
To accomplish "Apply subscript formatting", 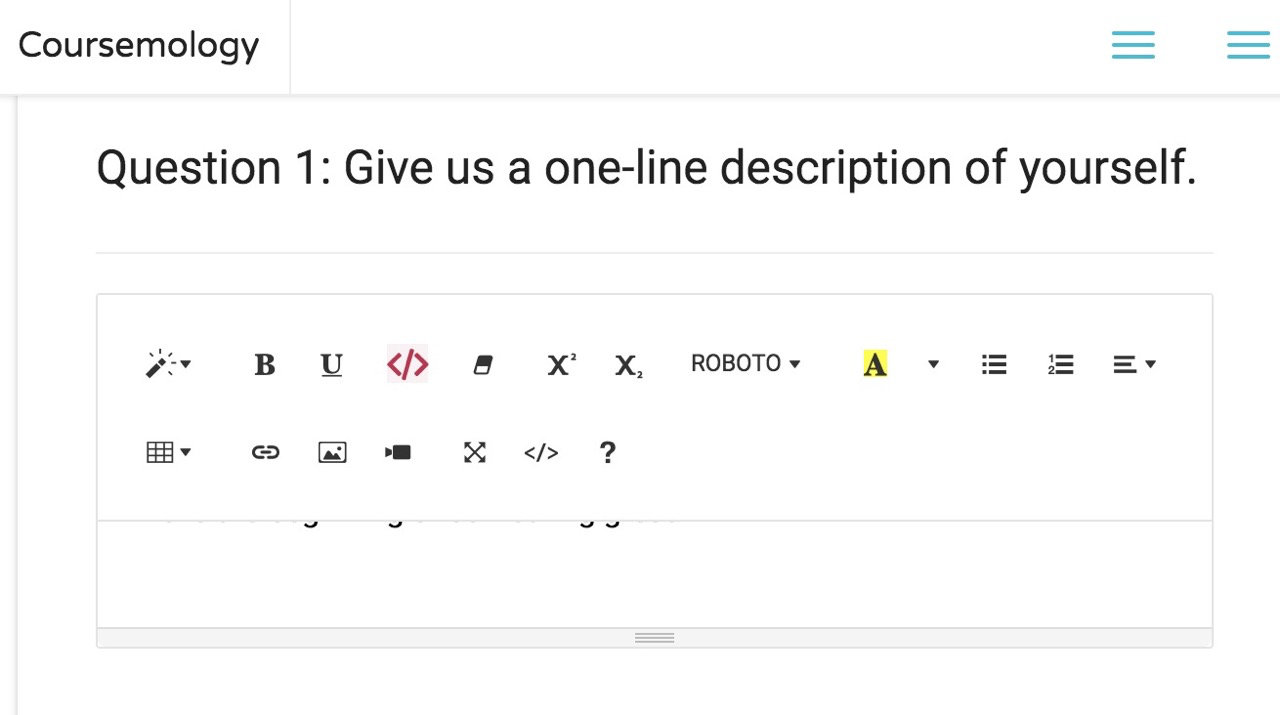I will click(627, 364).
